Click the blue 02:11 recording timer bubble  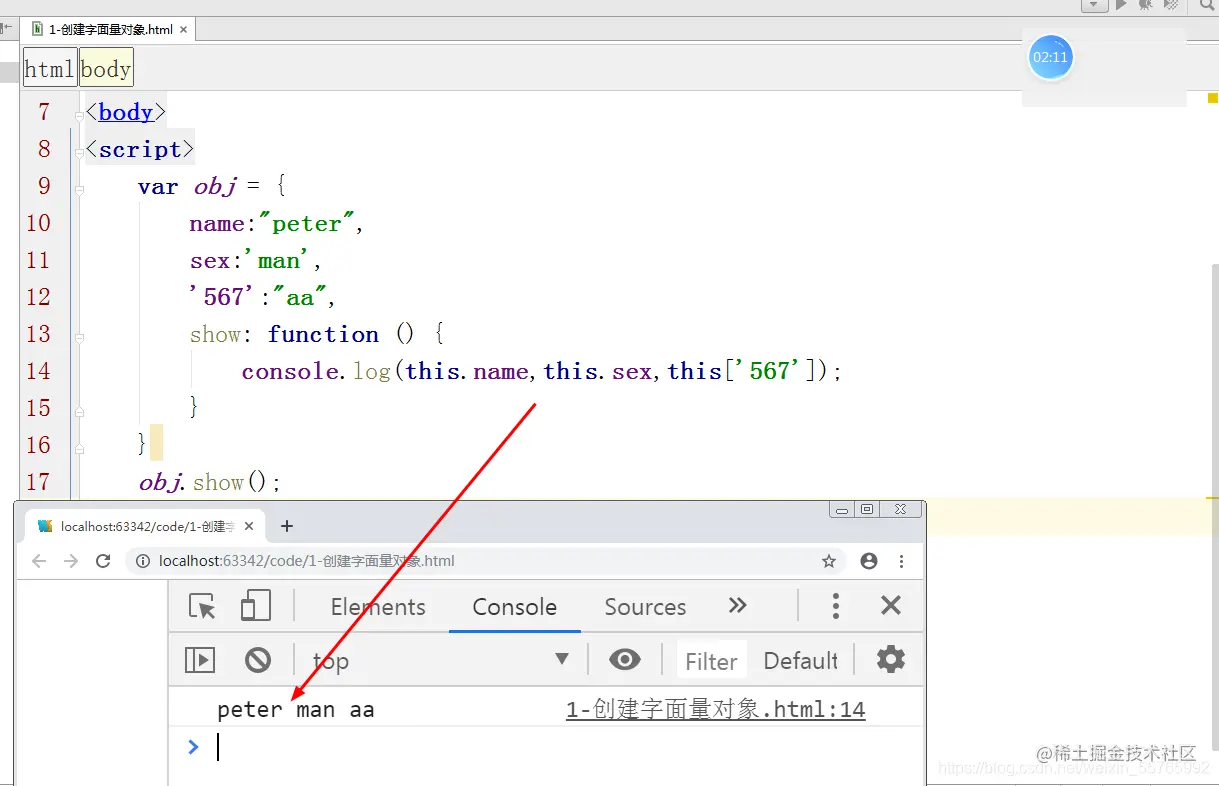(x=1050, y=57)
